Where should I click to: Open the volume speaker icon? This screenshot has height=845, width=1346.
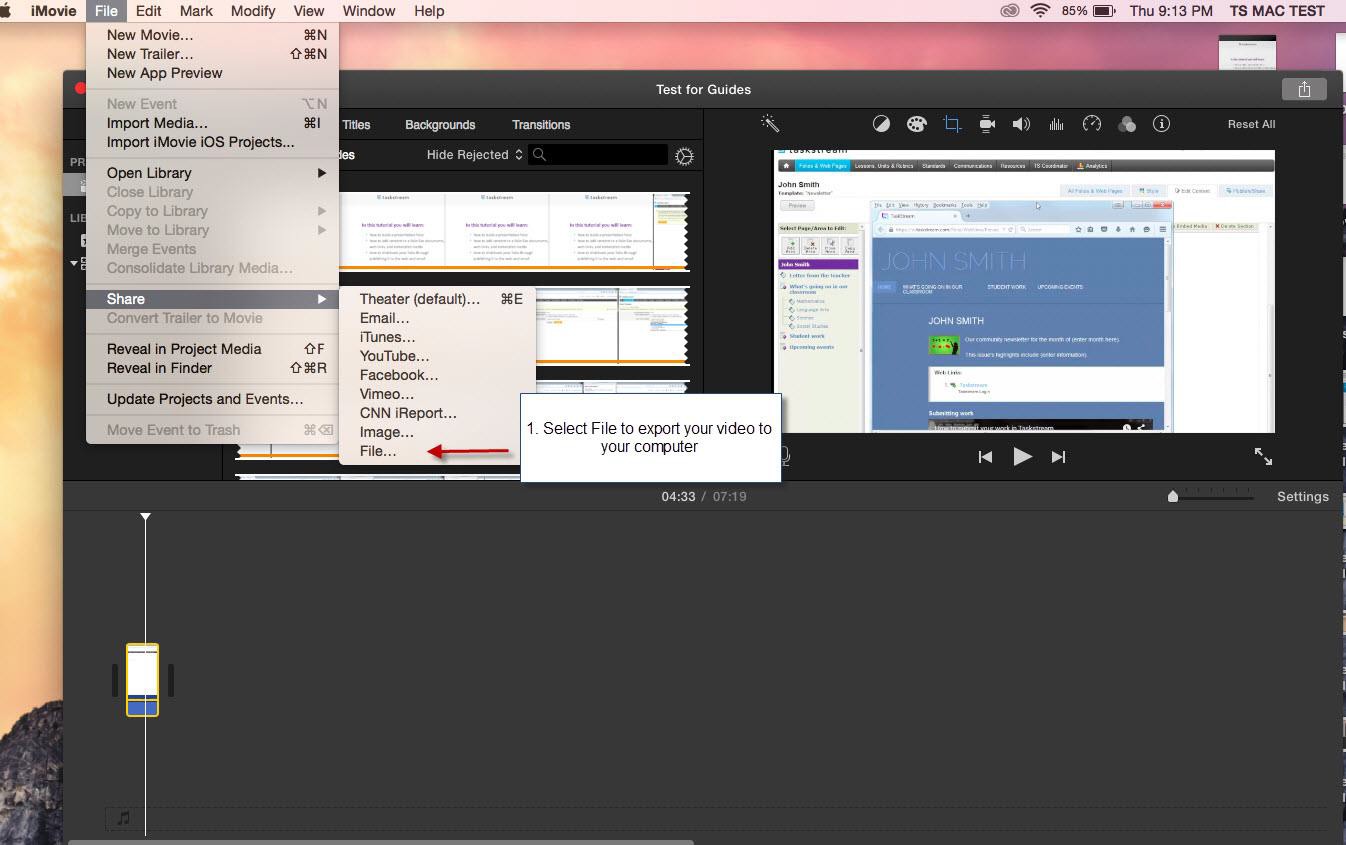(x=1021, y=124)
